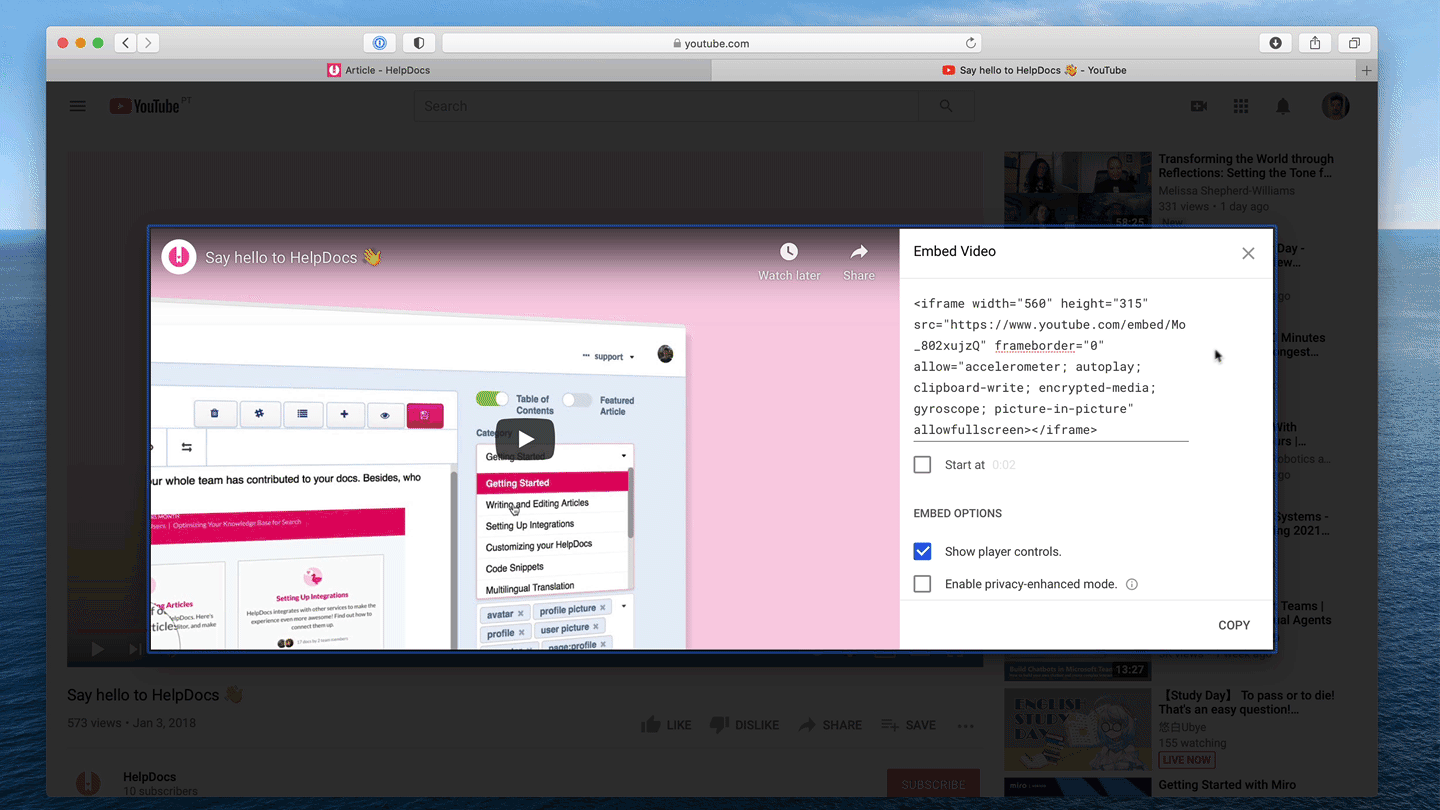Open the YouTube apps grid icon
This screenshot has width=1440, height=810.
click(1241, 106)
